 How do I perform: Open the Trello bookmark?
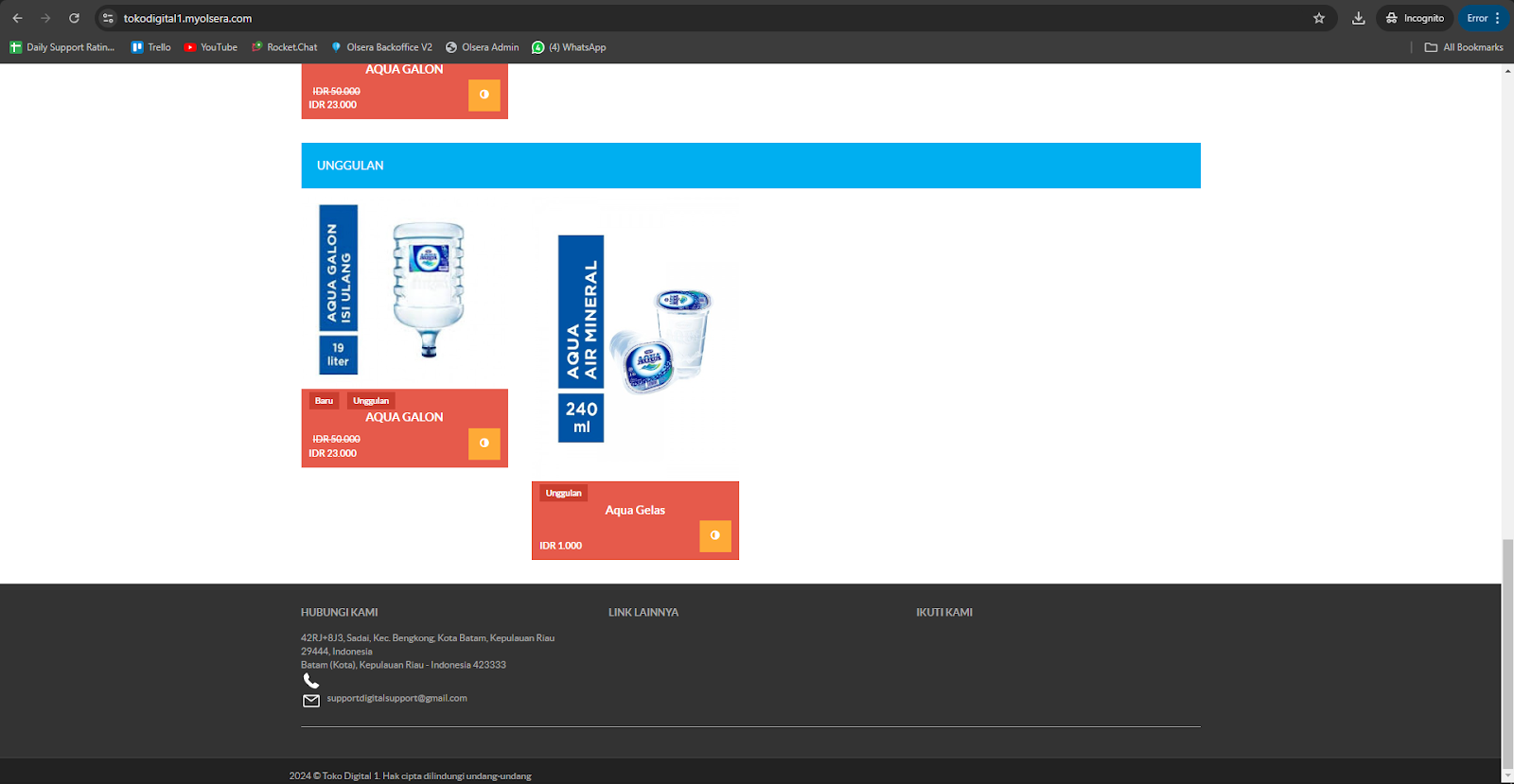151,47
